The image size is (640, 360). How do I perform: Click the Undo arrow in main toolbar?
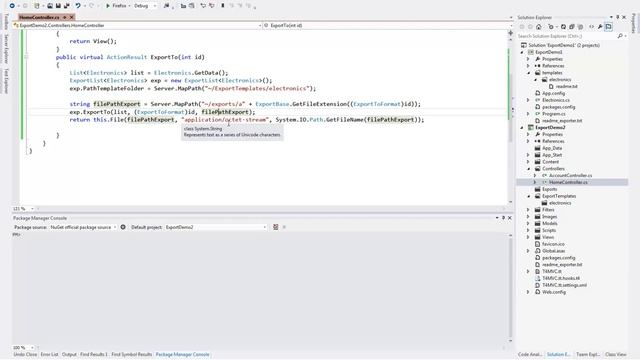(x=78, y=6)
